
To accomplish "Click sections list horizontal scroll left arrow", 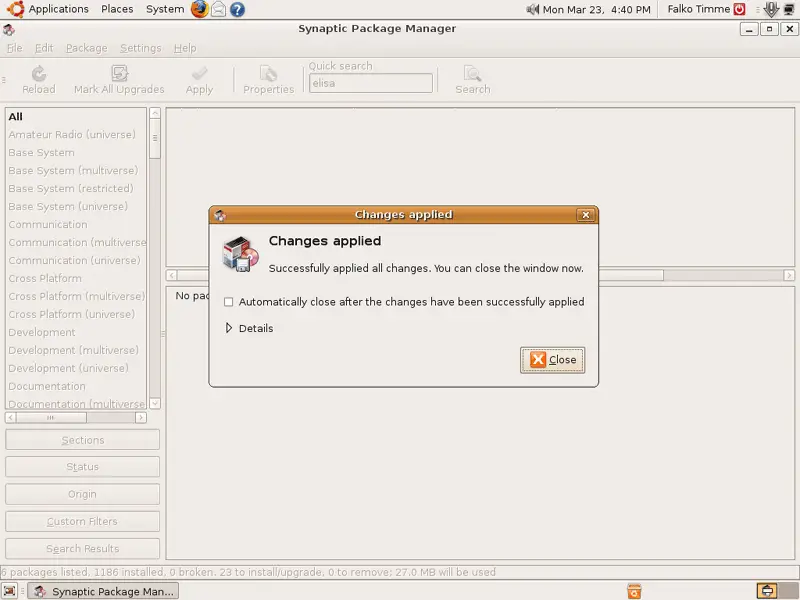I will tap(11, 417).
